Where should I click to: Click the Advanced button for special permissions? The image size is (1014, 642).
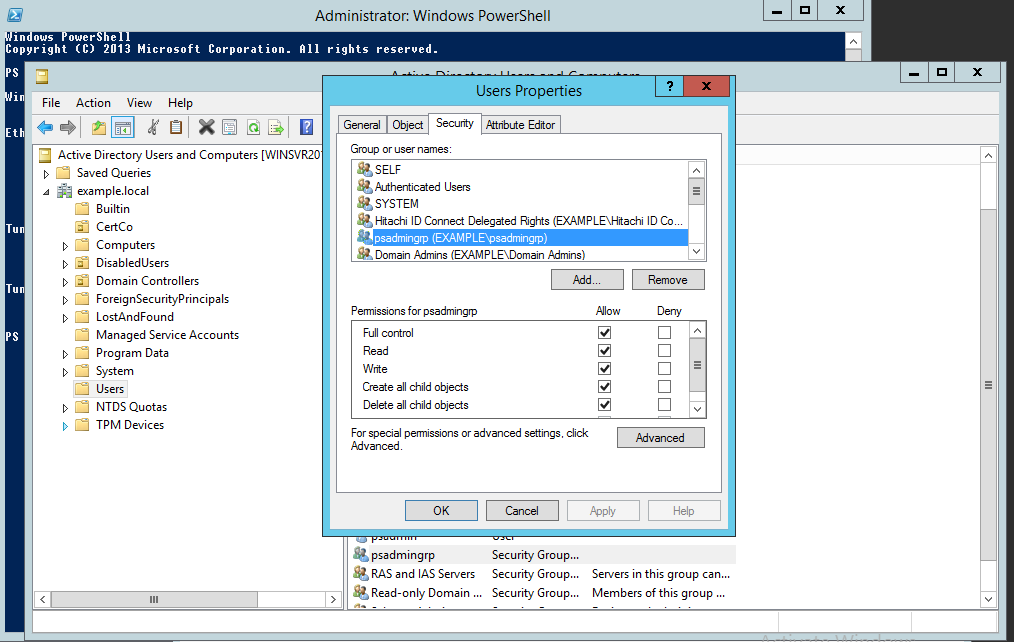point(660,437)
